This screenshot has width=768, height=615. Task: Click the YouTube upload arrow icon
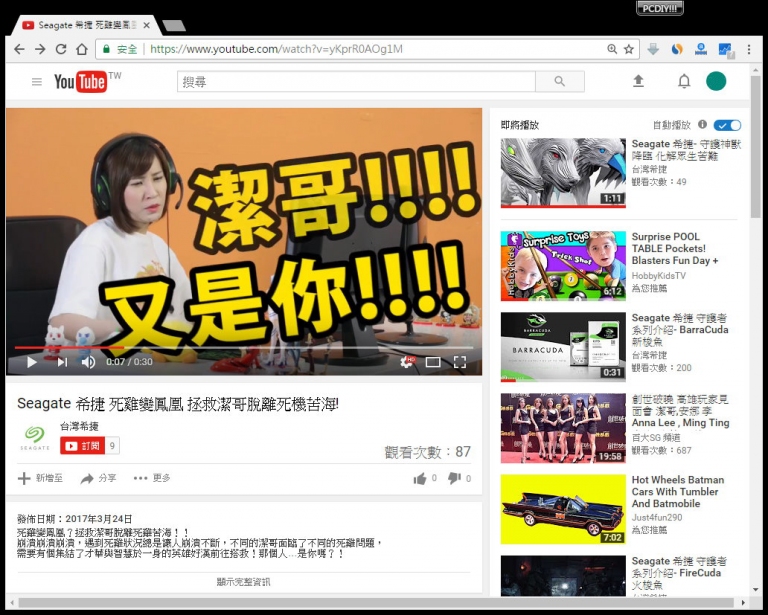pyautogui.click(x=638, y=81)
